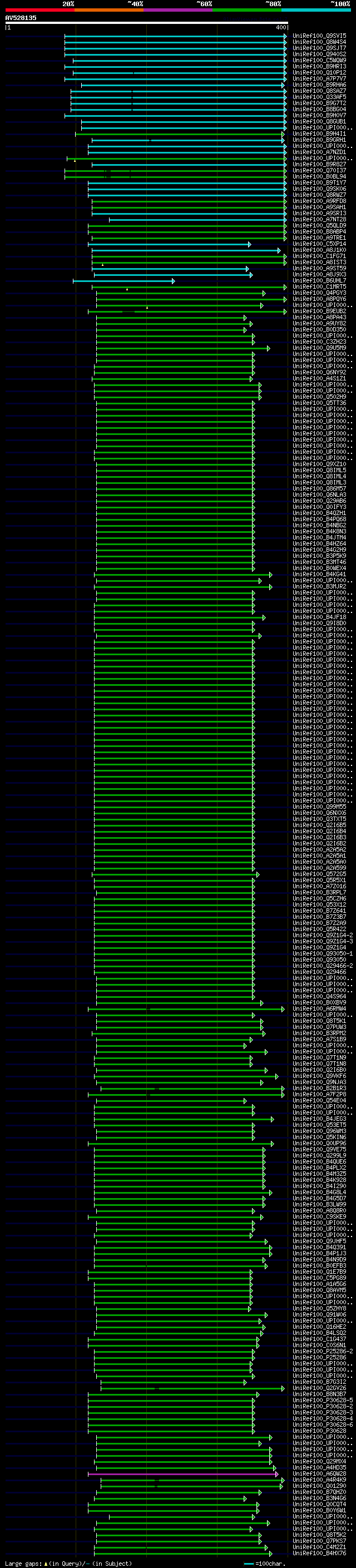This screenshot has height=1568, width=356.
Task: Select hit label UniRef100_Q502H9
Action: pos(319,398)
